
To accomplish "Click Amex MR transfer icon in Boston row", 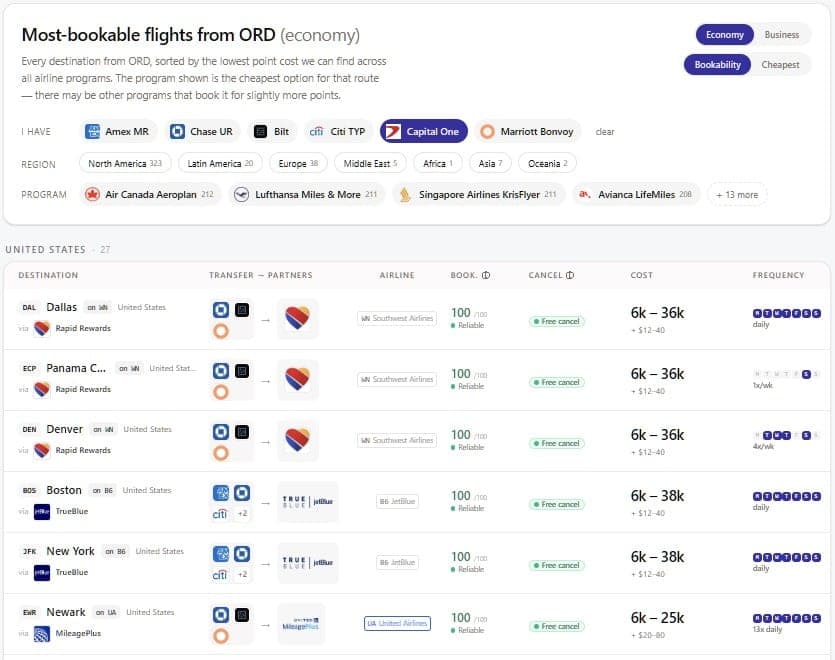I will 221,493.
